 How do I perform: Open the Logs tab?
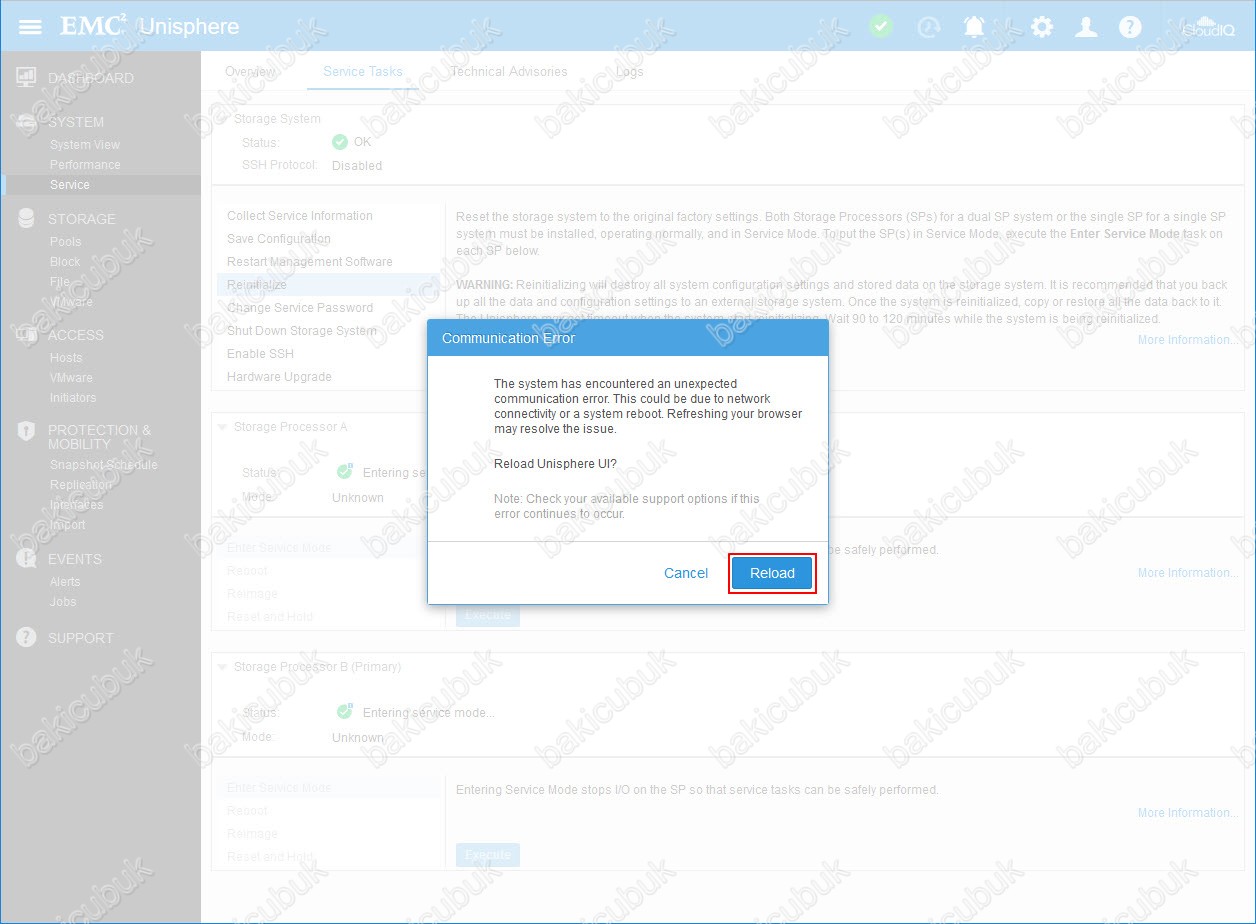point(629,72)
